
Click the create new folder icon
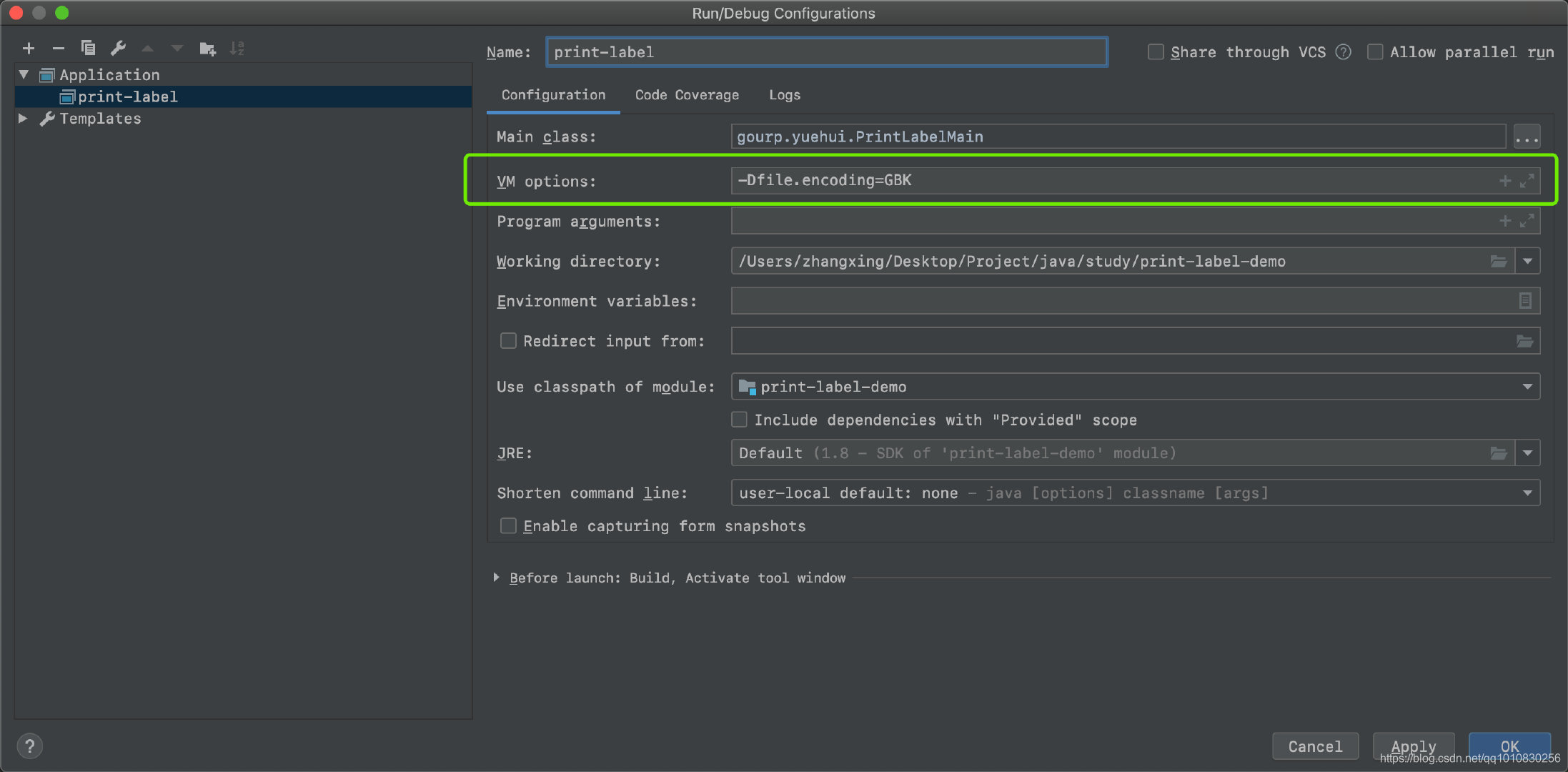click(207, 49)
